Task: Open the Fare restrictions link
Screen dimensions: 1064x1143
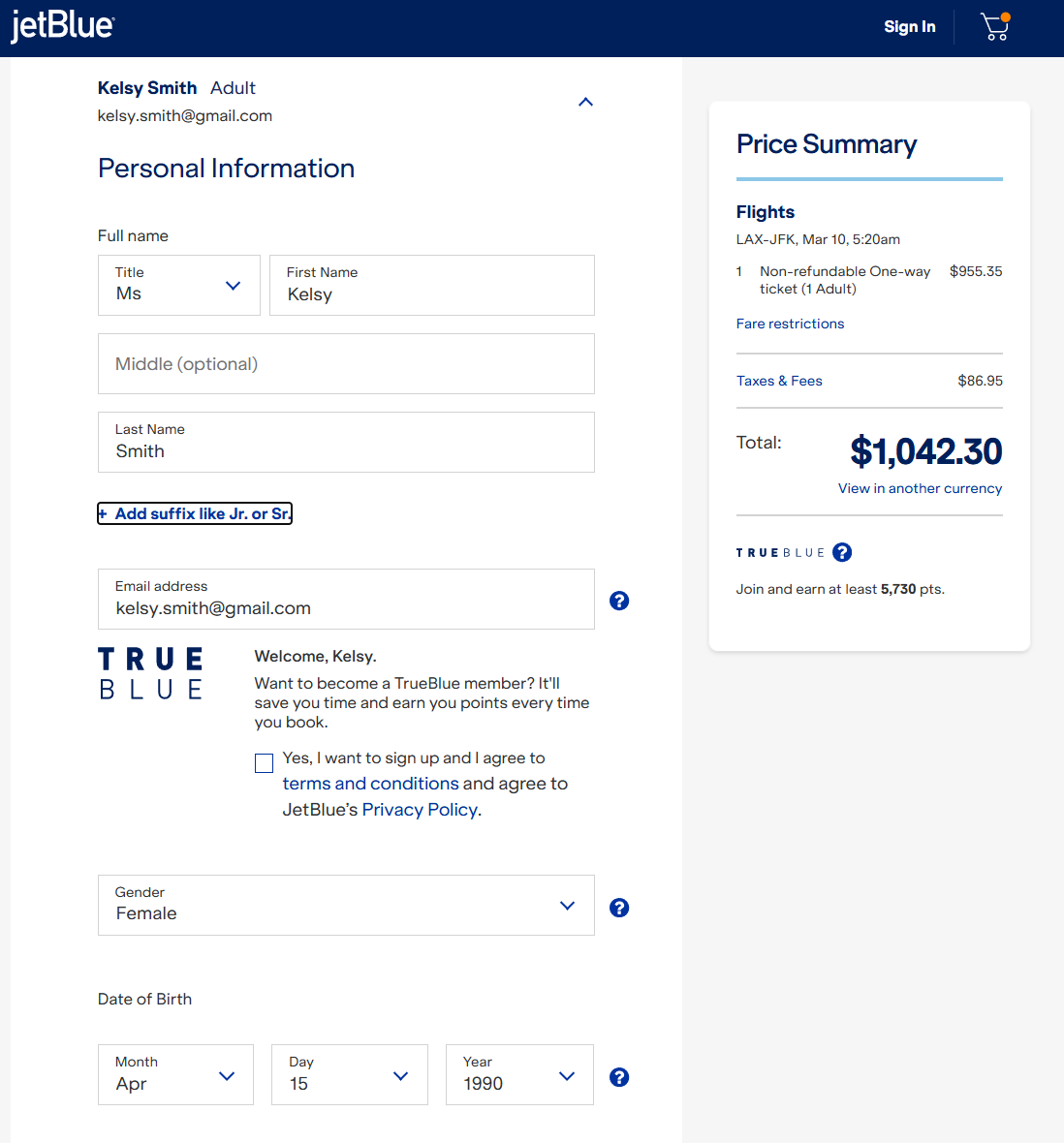Action: coord(790,324)
